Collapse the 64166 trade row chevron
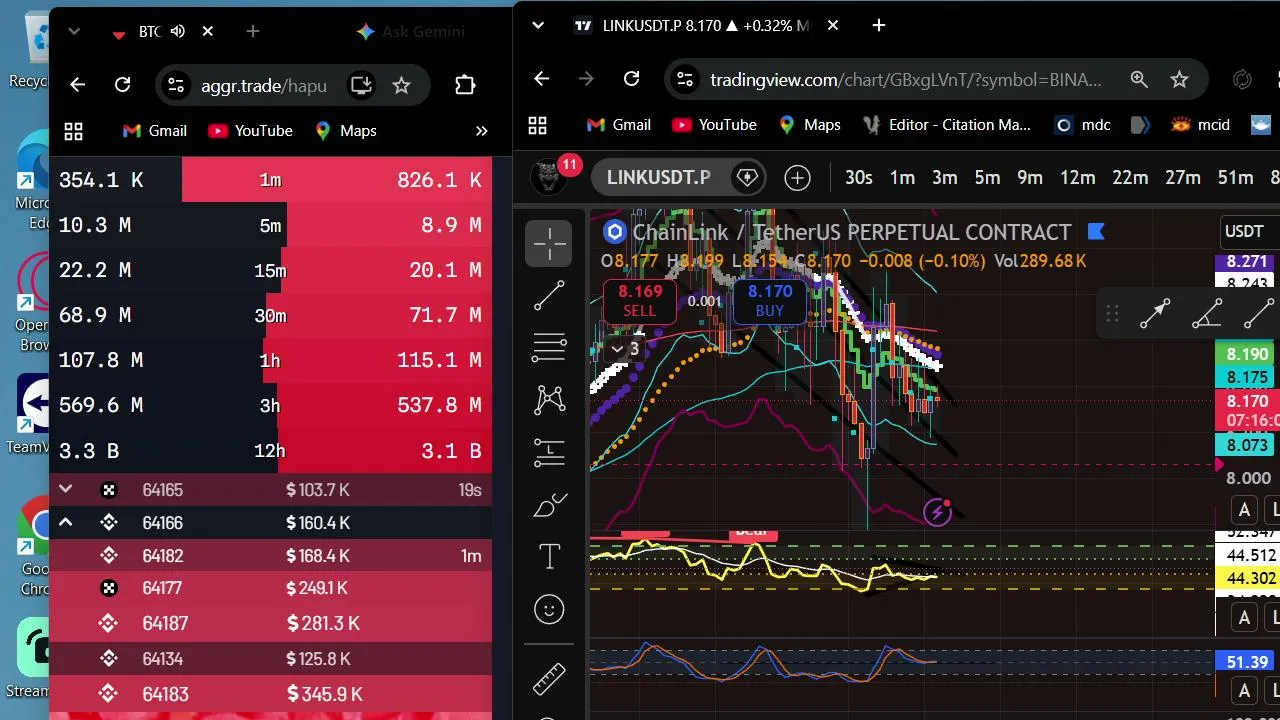 65,523
